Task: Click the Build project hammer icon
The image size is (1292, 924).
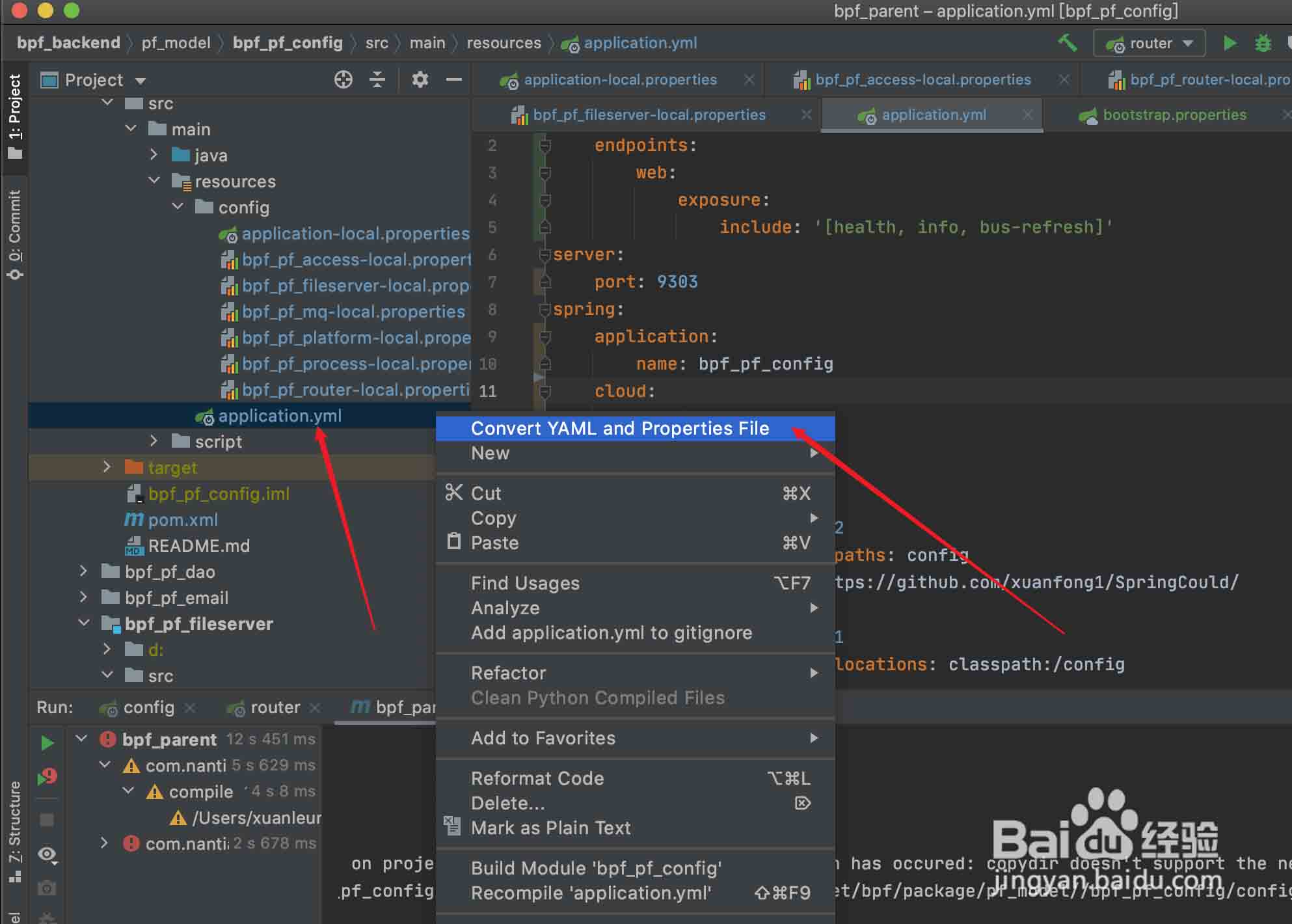Action: [1067, 43]
